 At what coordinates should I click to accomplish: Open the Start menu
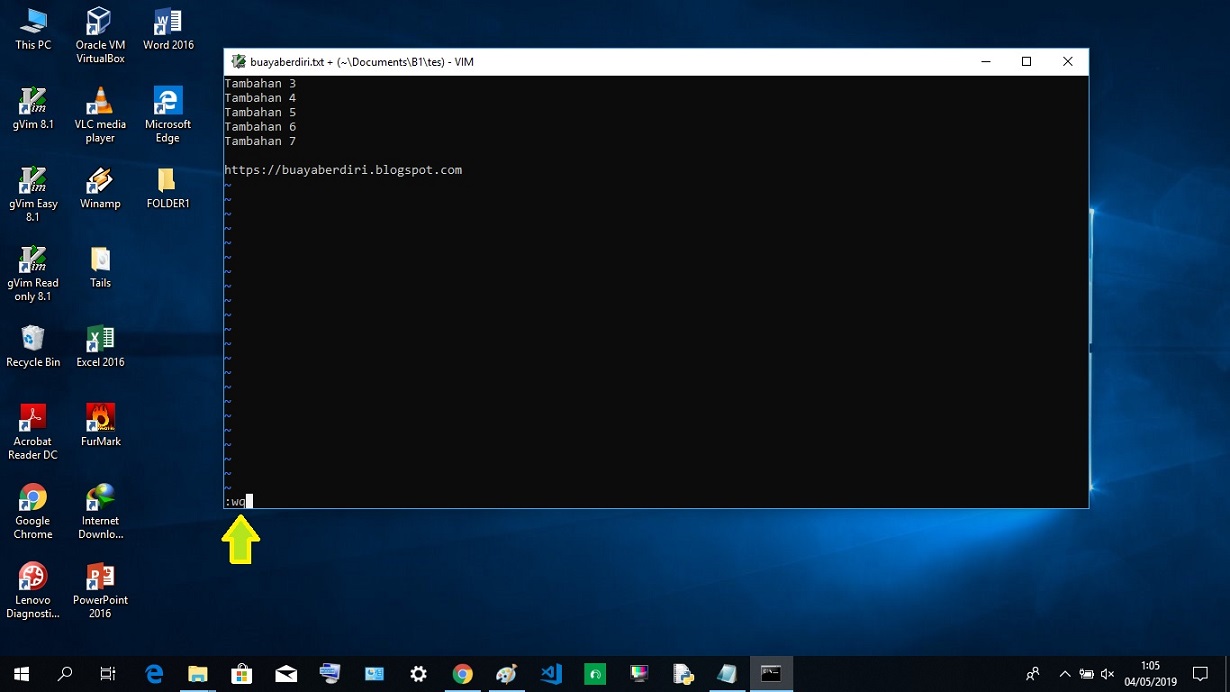coord(20,673)
